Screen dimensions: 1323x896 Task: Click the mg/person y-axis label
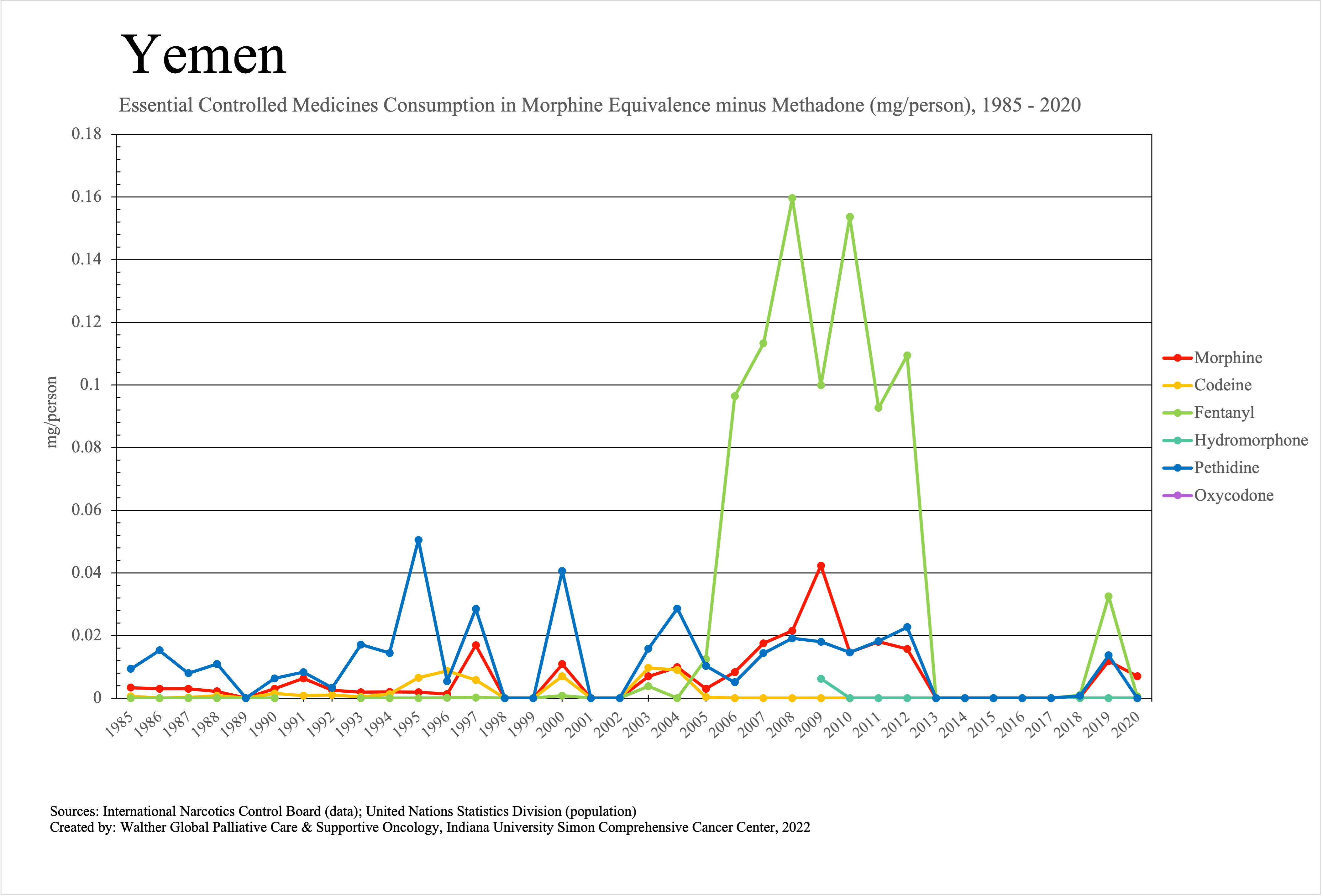(52, 413)
